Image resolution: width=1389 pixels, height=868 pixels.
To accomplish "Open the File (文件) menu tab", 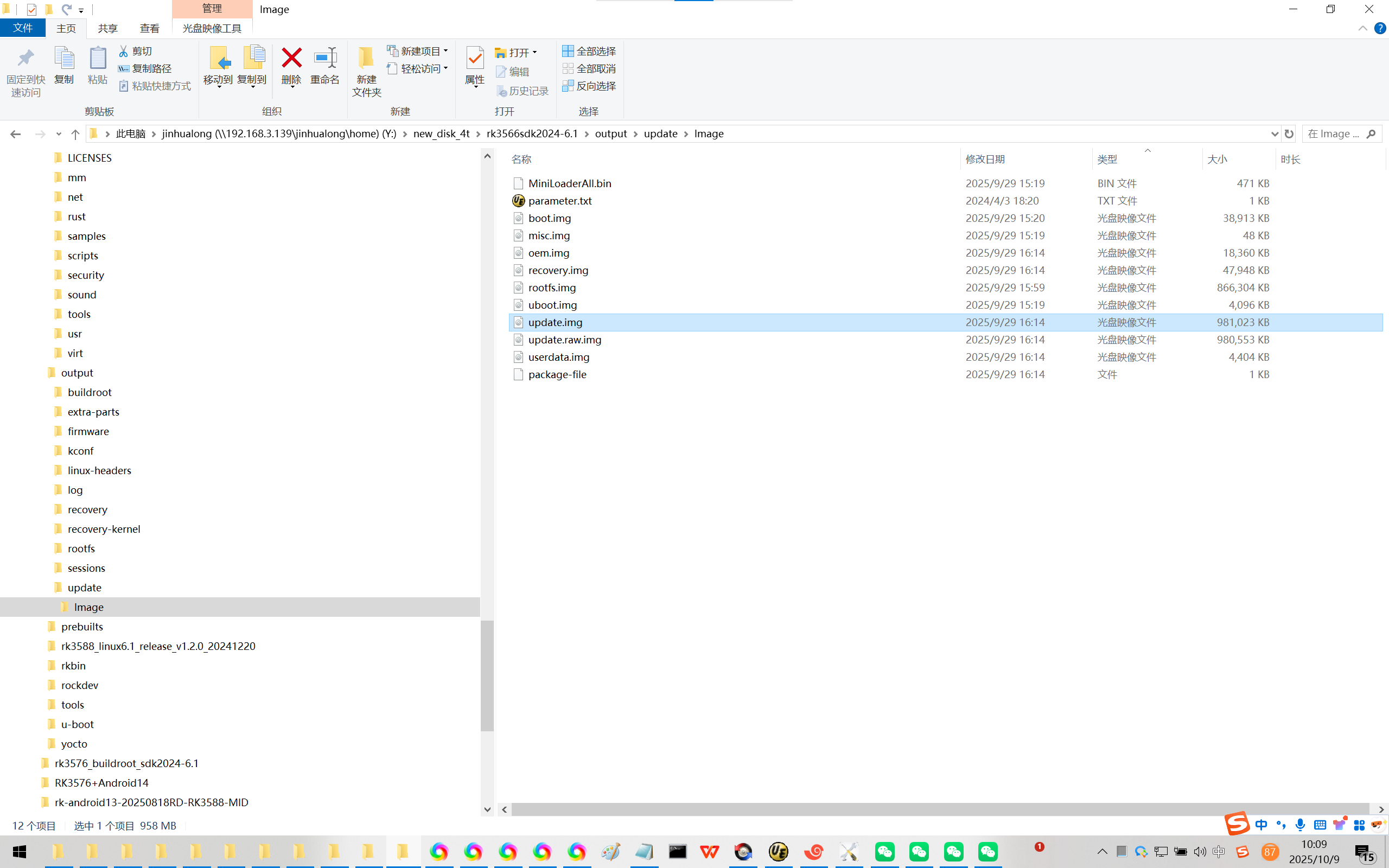I will pyautogui.click(x=22, y=28).
